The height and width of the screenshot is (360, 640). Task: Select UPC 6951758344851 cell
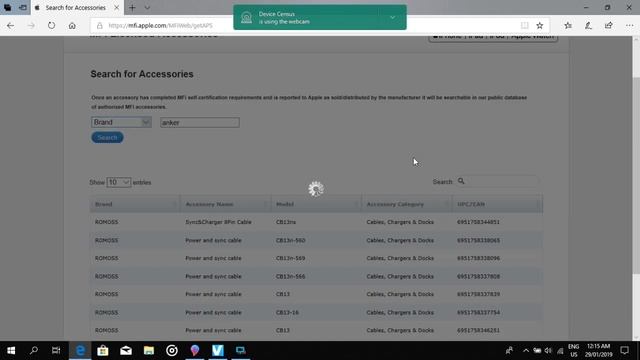(x=478, y=222)
